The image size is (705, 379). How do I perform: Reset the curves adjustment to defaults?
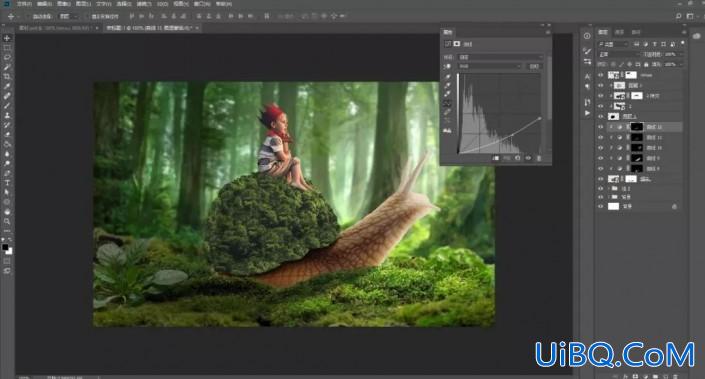pos(518,158)
